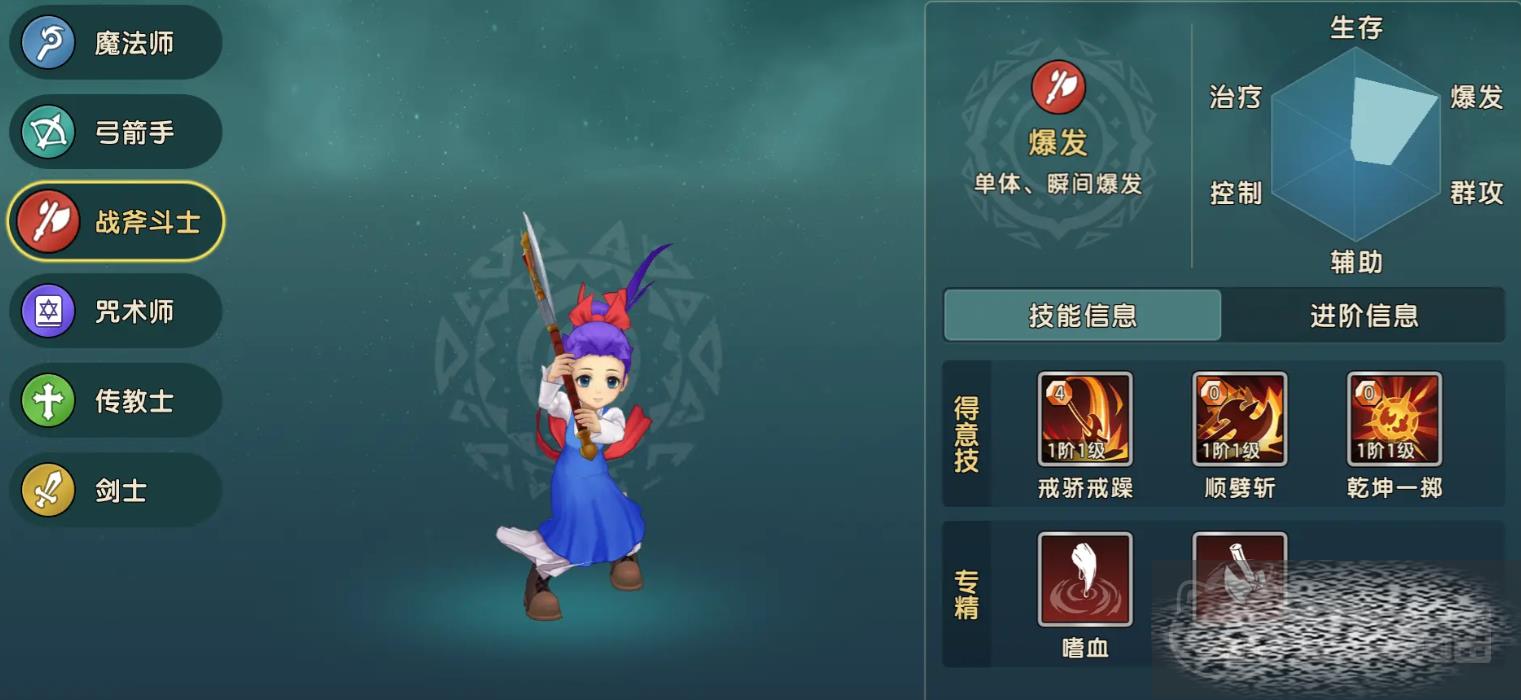The height and width of the screenshot is (700, 1521).
Task: Open the 顺劈斩 skill icon
Action: (x=1240, y=419)
